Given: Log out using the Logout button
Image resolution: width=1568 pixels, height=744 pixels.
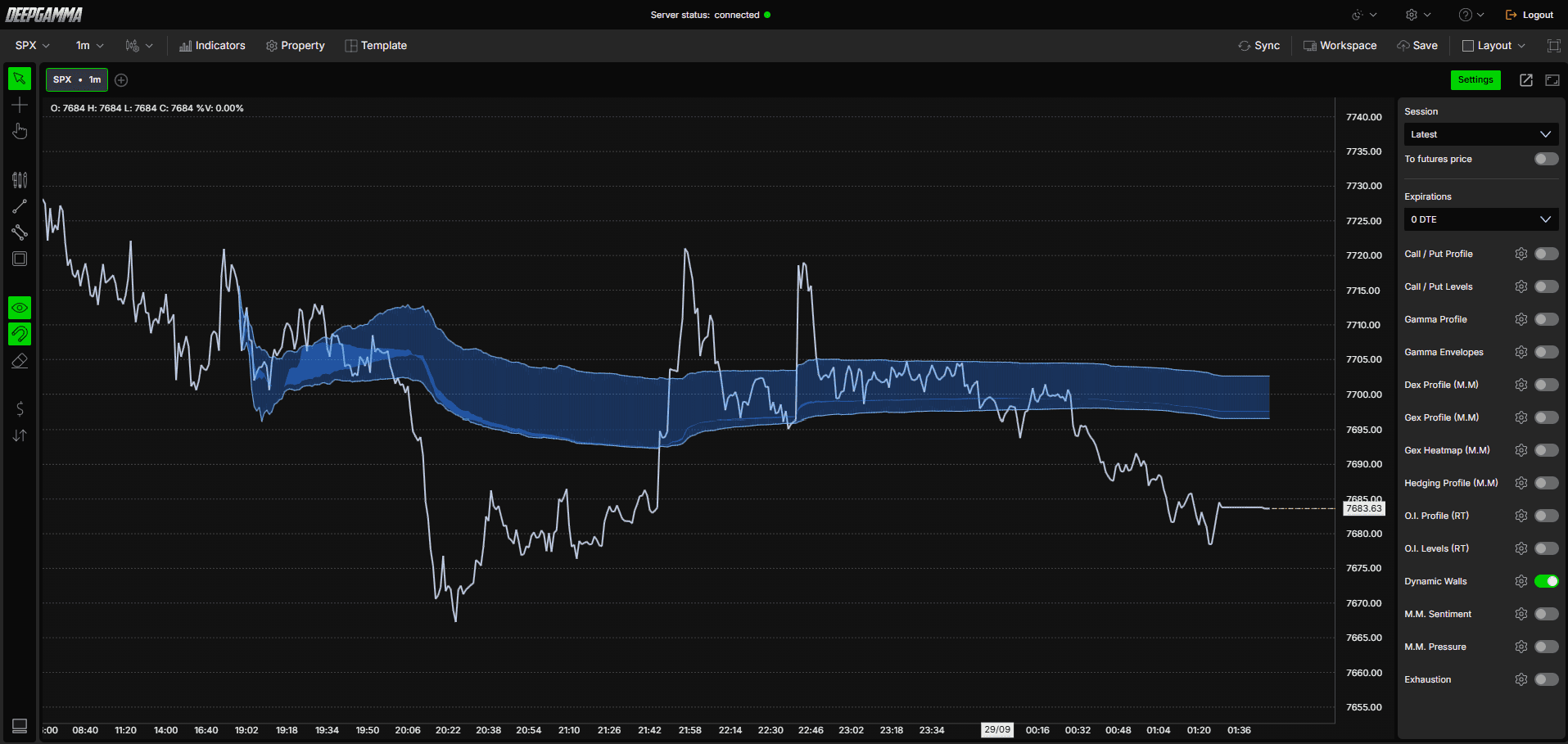Looking at the screenshot, I should coord(1530,15).
